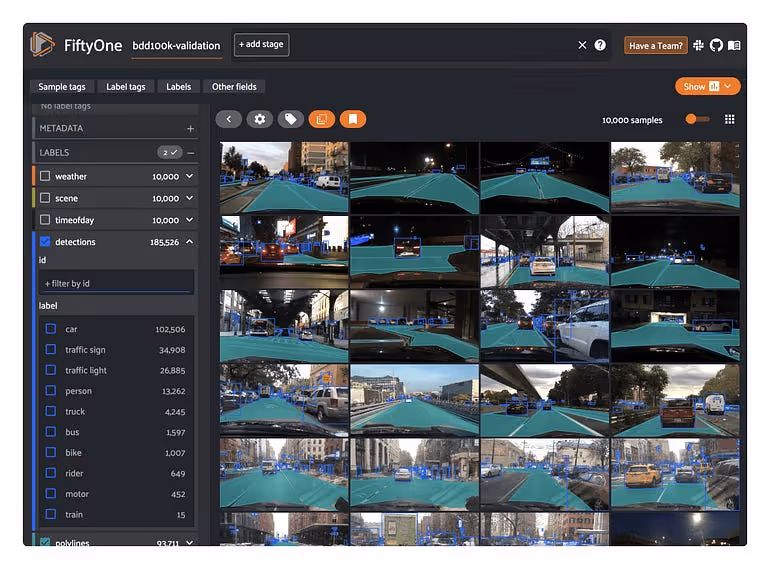Open the GitHub repository icon

pos(716,45)
